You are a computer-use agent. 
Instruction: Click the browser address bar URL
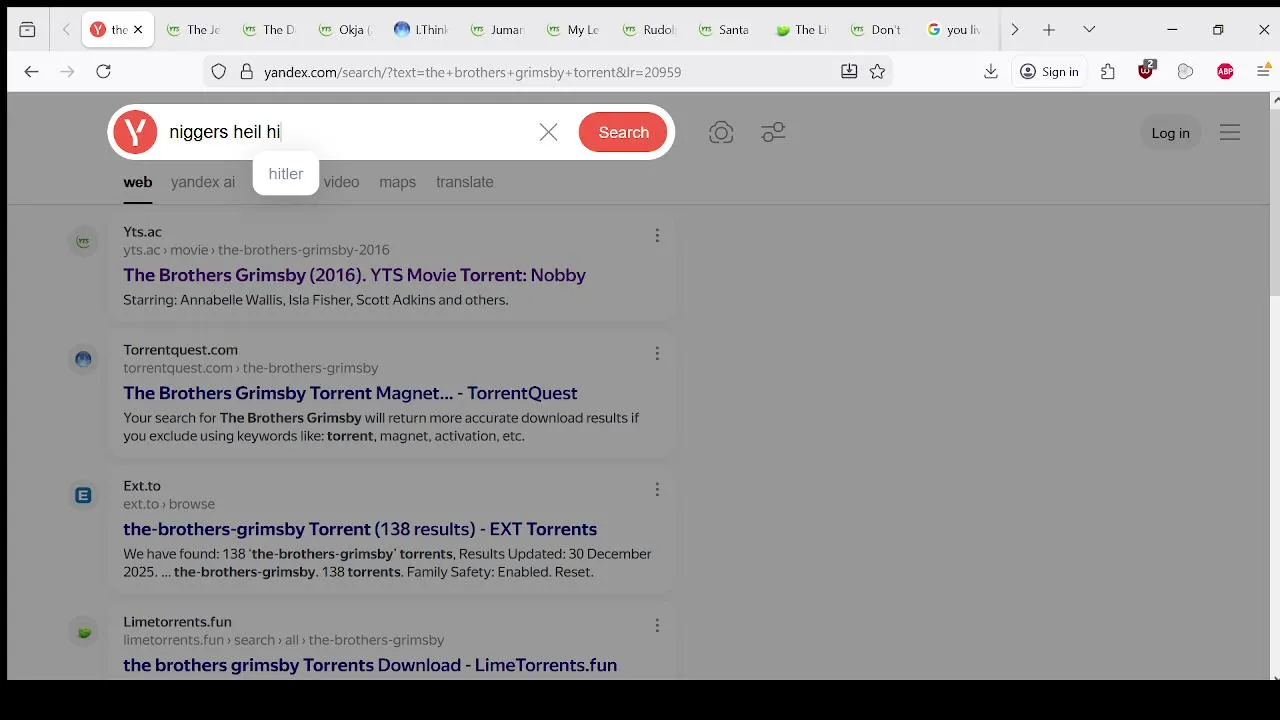tap(472, 72)
